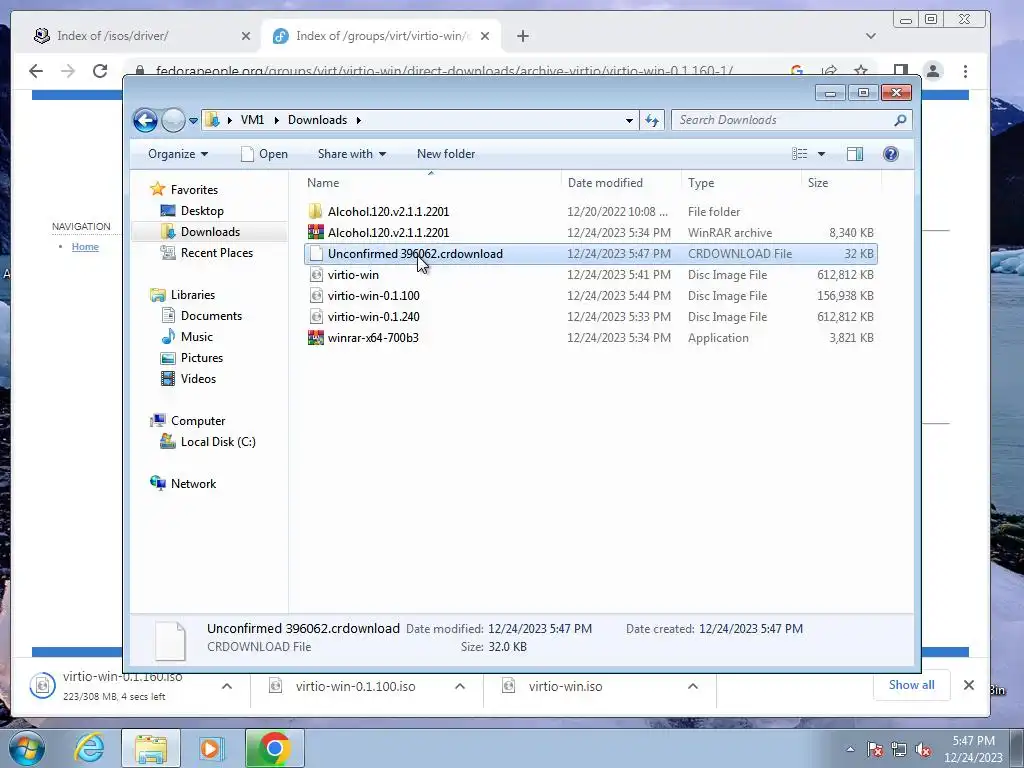Click the Explorer Forward arrow button
This screenshot has width=1024, height=768.
[173, 120]
